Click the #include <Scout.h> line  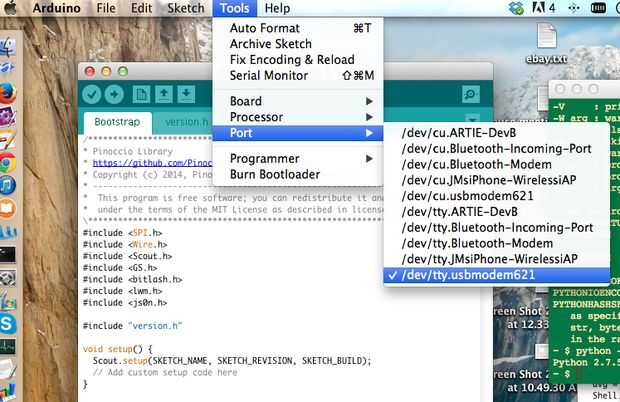[127, 256]
